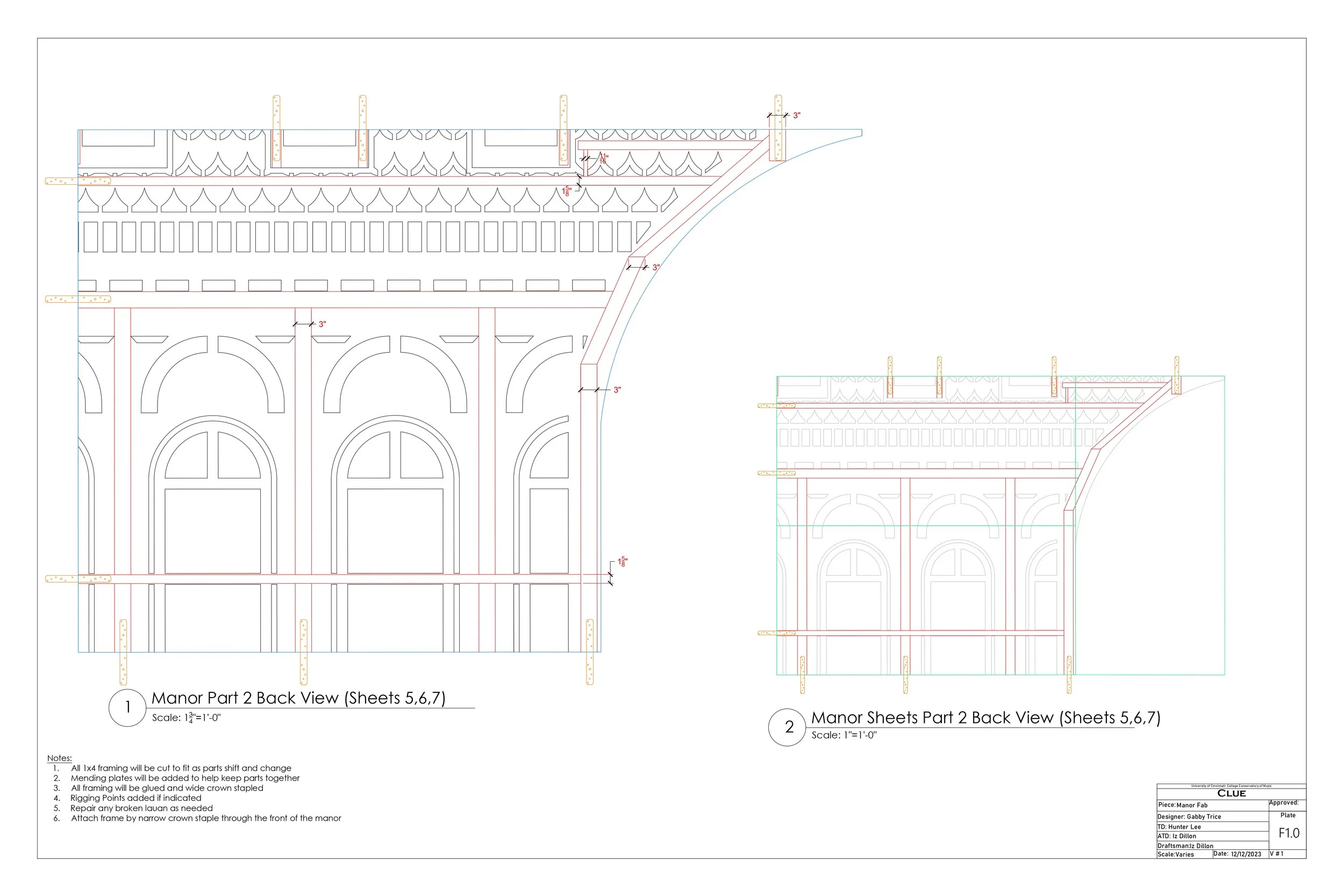Image resolution: width=1344 pixels, height=896 pixels.
Task: Click the Approved field in title block
Action: pyautogui.click(x=1283, y=803)
